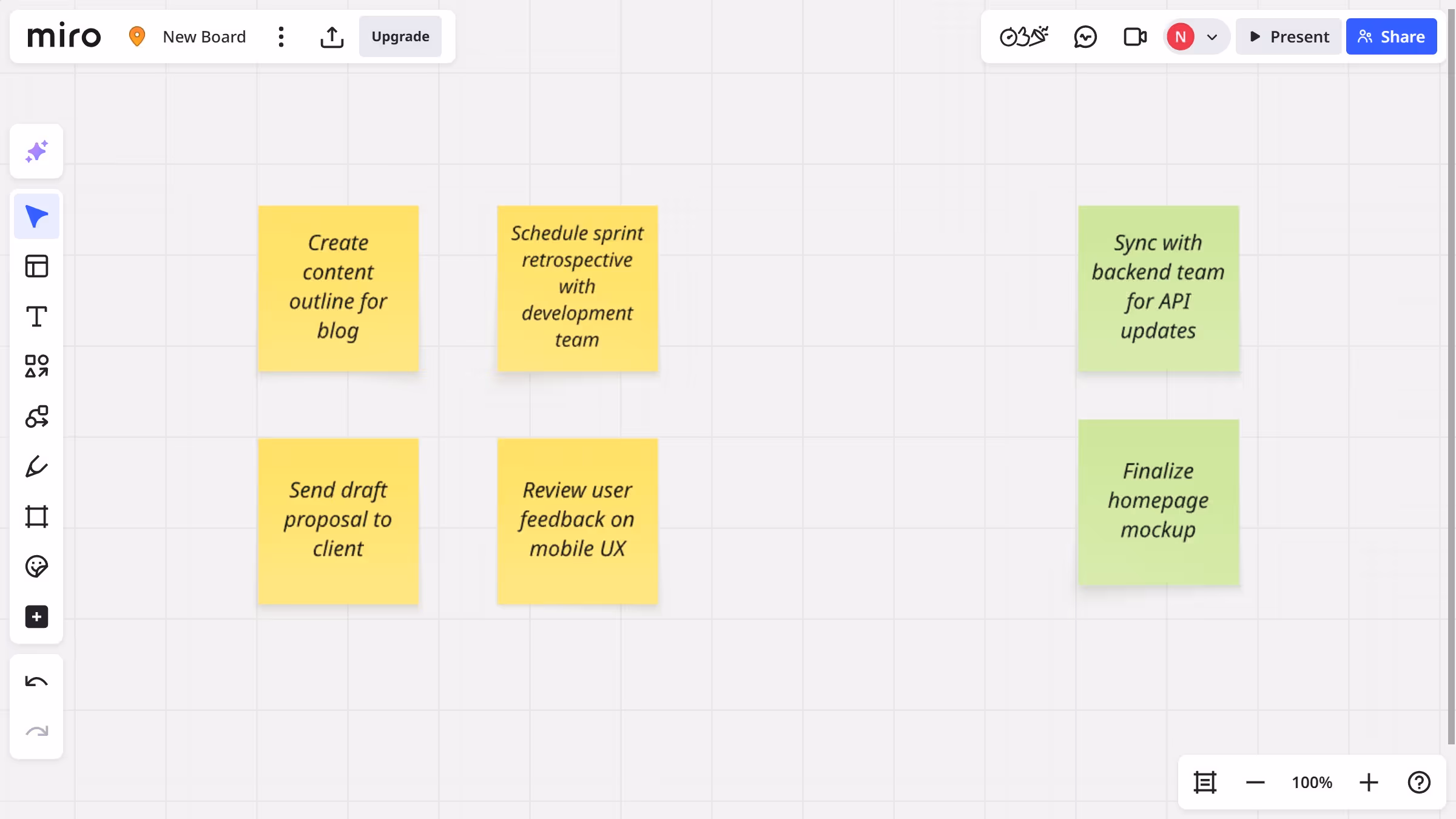Start Present mode
1456x819 pixels.
point(1288,36)
